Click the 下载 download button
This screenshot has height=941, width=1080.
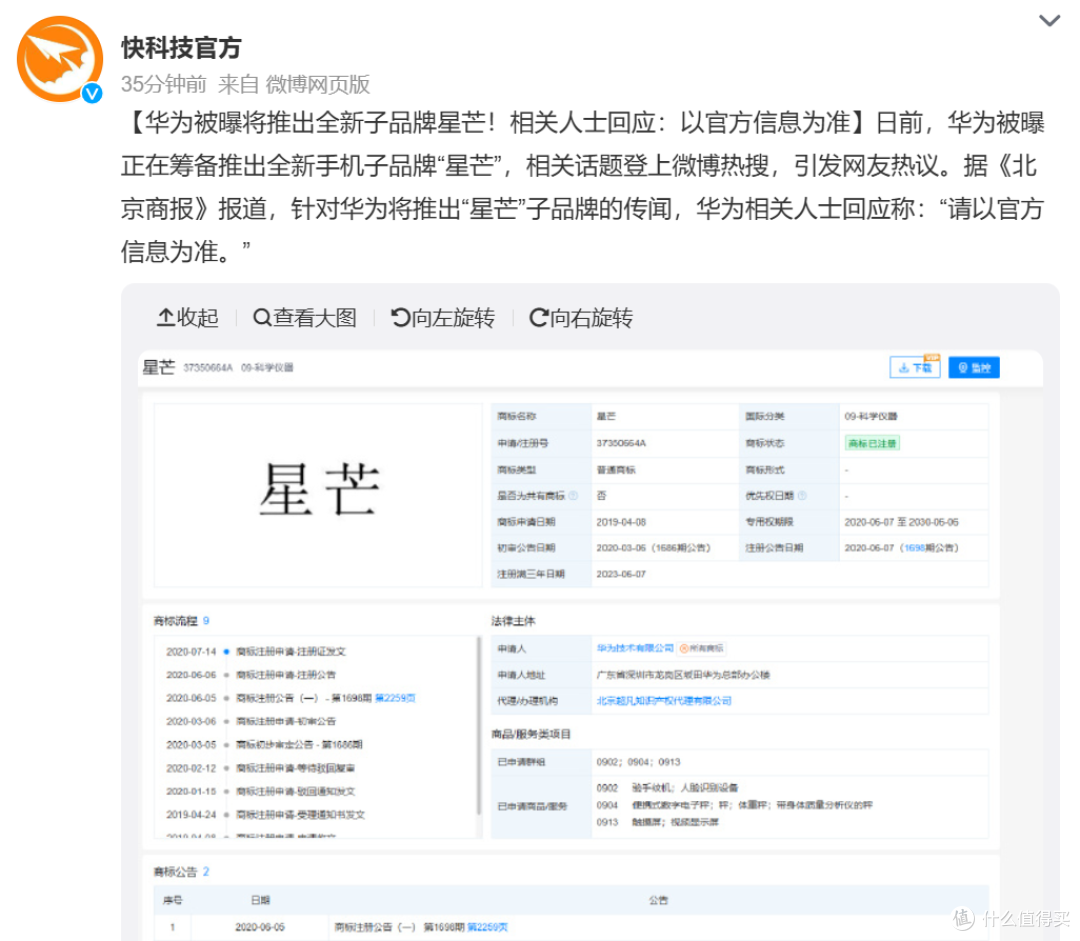(915, 367)
